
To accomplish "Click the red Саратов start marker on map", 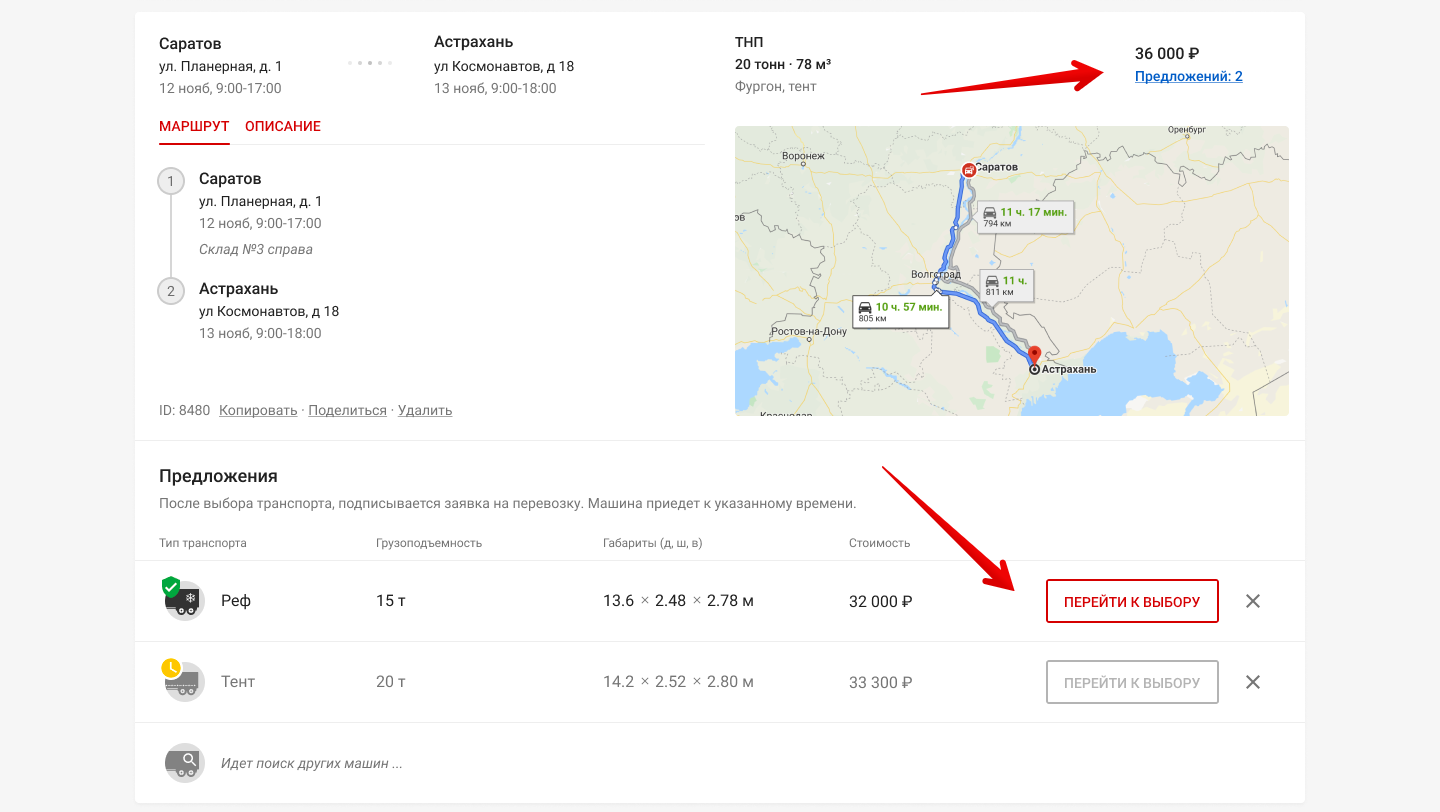I will point(968,170).
